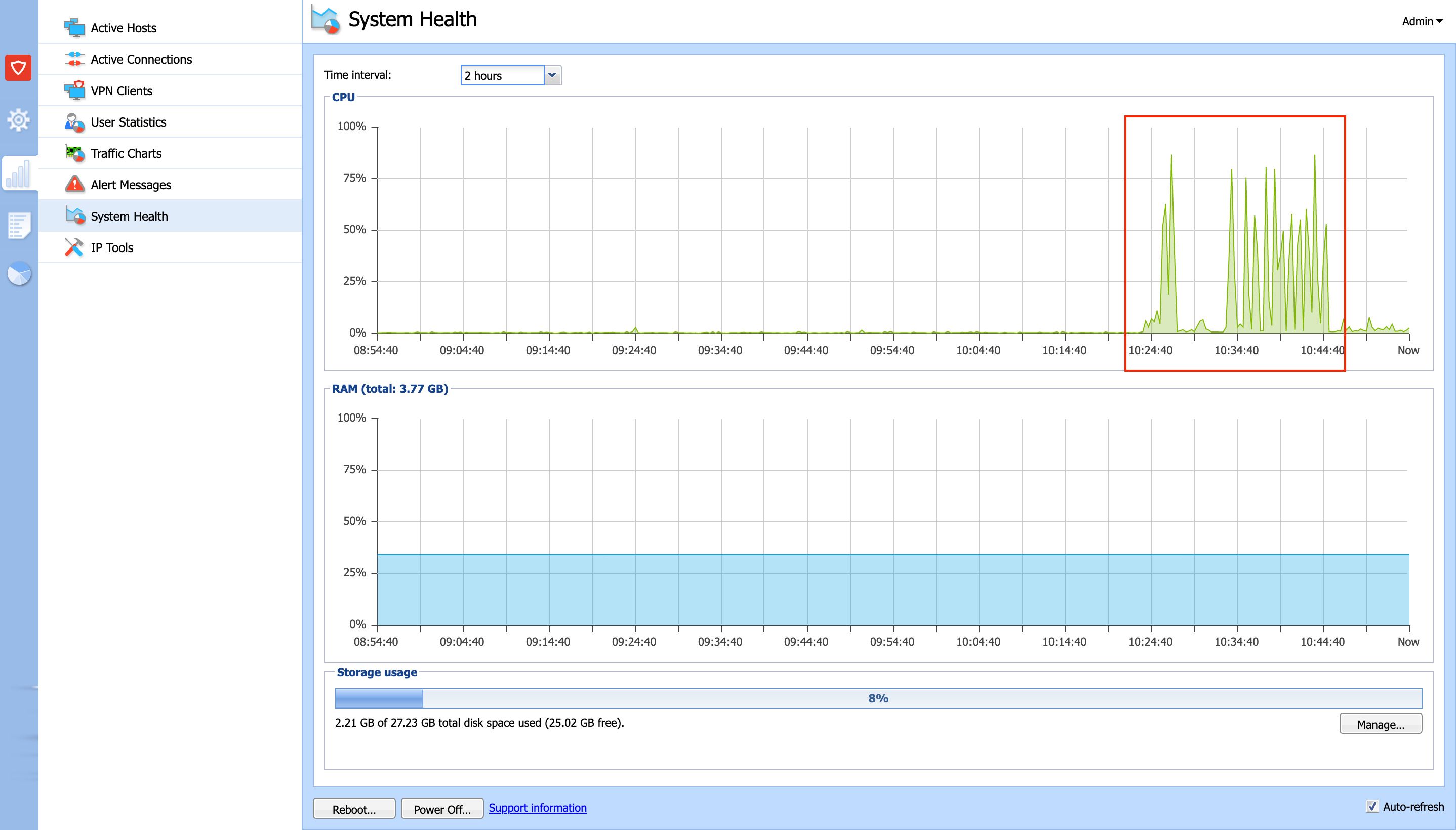This screenshot has height=830, width=1456.
Task: Click the 2 hours interval combo box
Action: (x=502, y=75)
